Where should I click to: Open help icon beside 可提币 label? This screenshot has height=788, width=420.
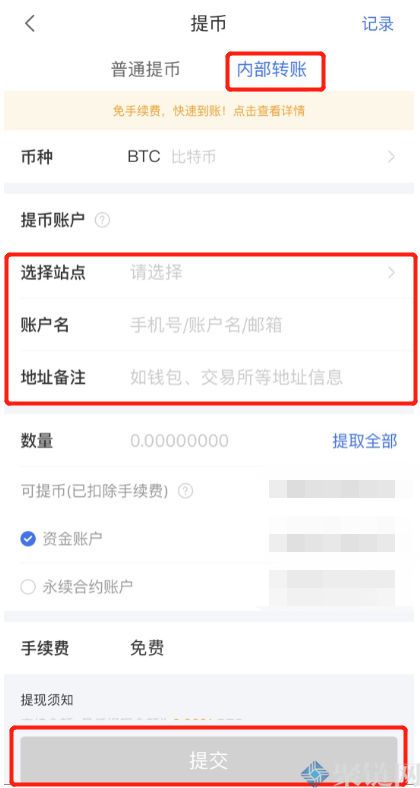(185, 490)
